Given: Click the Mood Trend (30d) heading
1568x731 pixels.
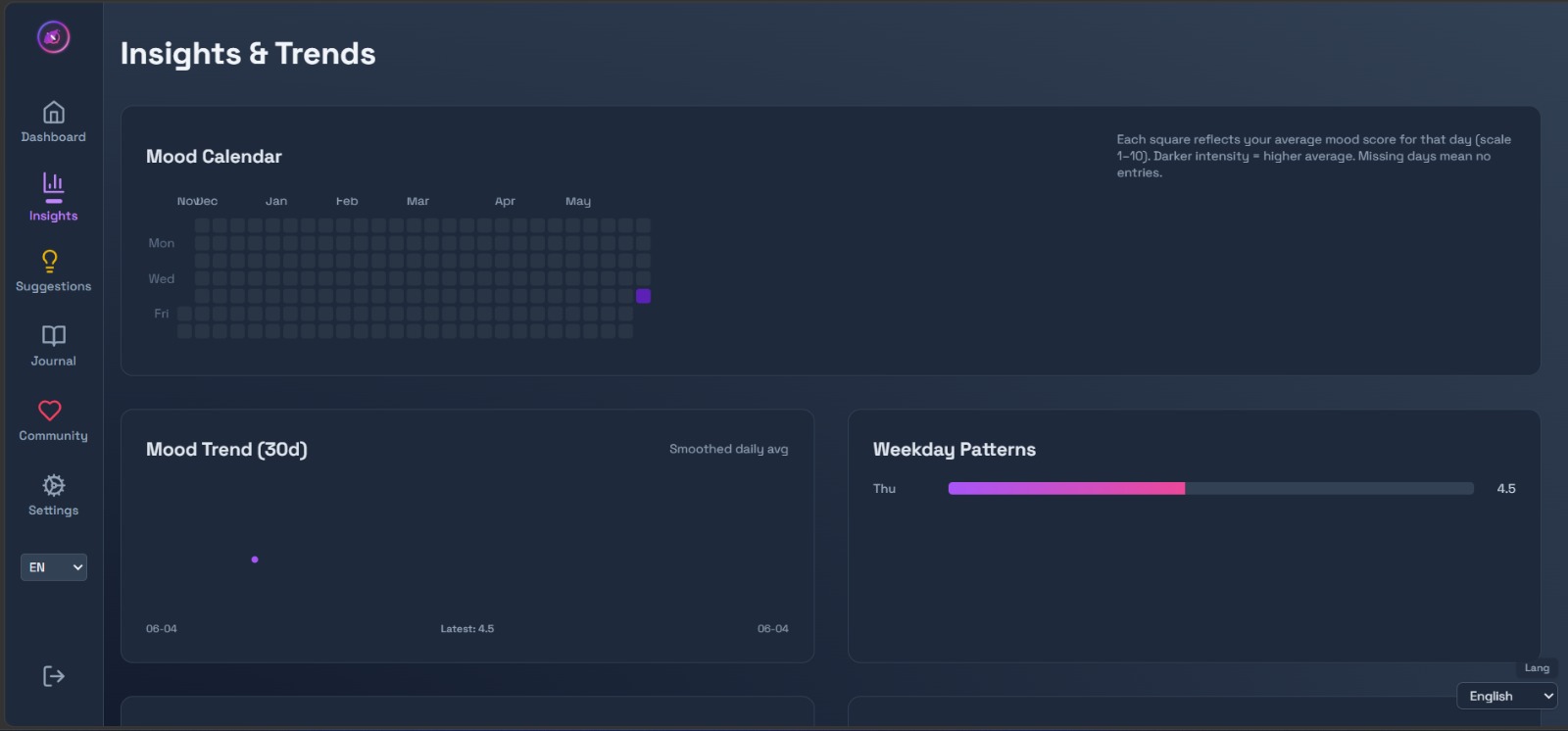Looking at the screenshot, I should point(226,450).
